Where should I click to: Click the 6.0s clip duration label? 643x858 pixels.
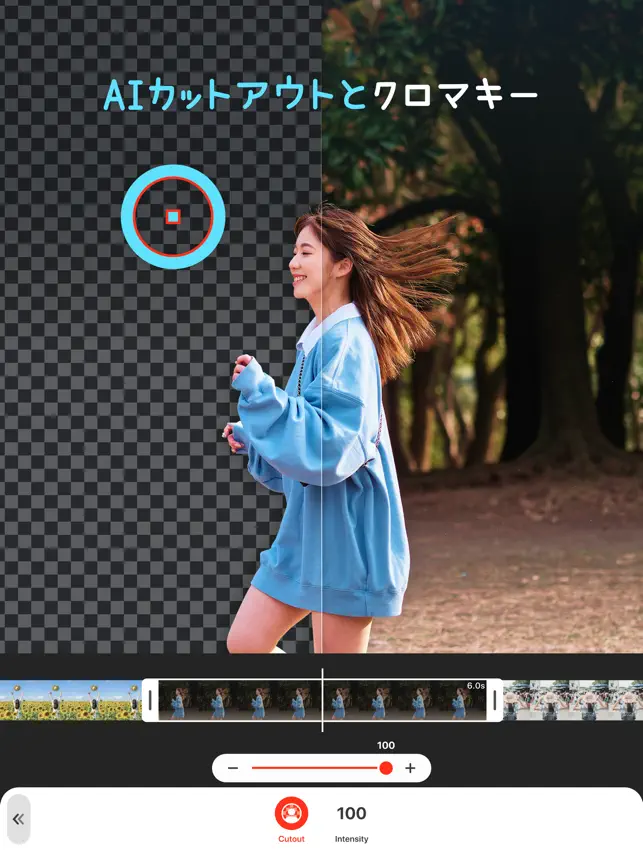coord(476,686)
